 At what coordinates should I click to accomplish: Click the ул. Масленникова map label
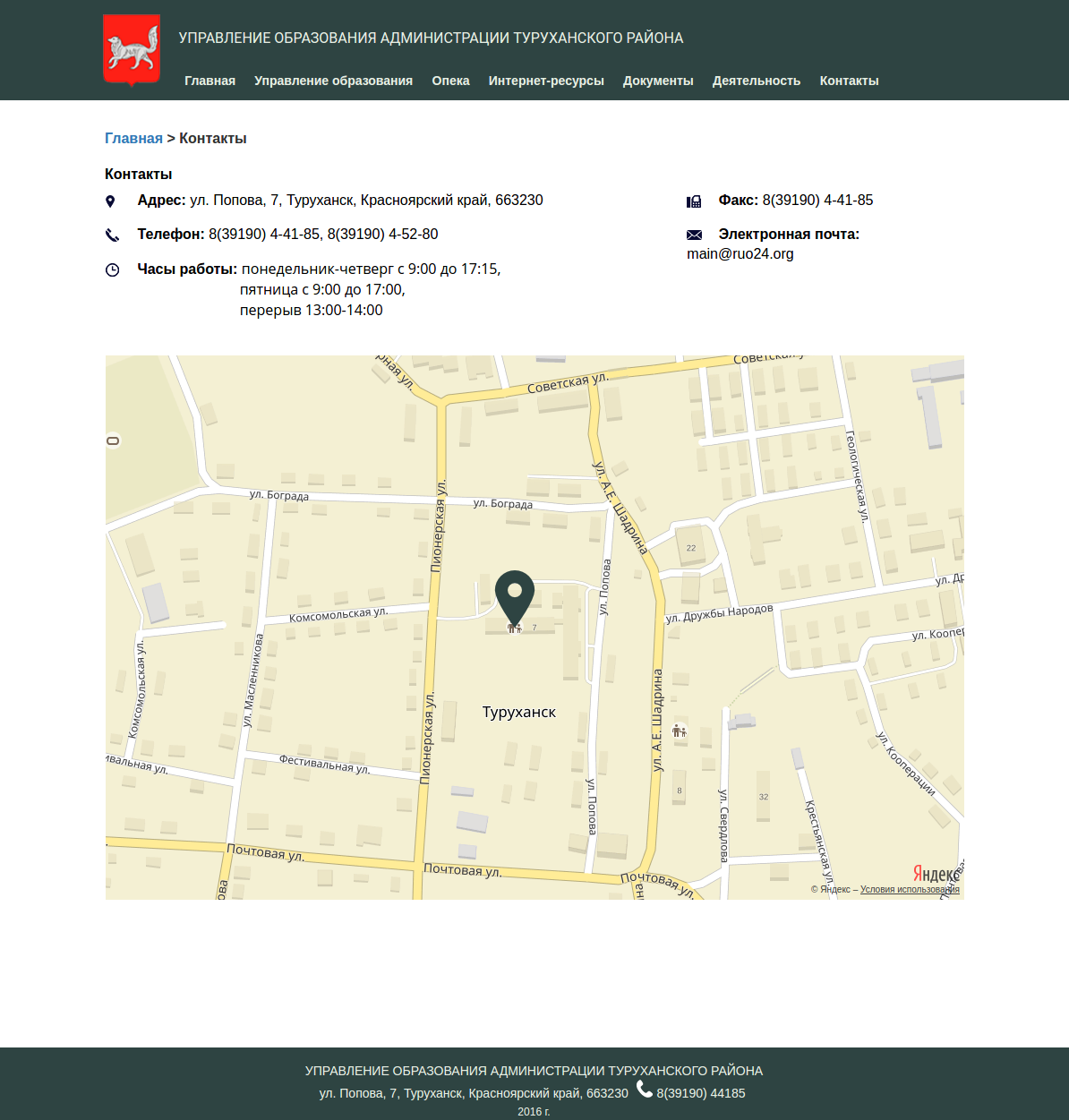[252, 680]
